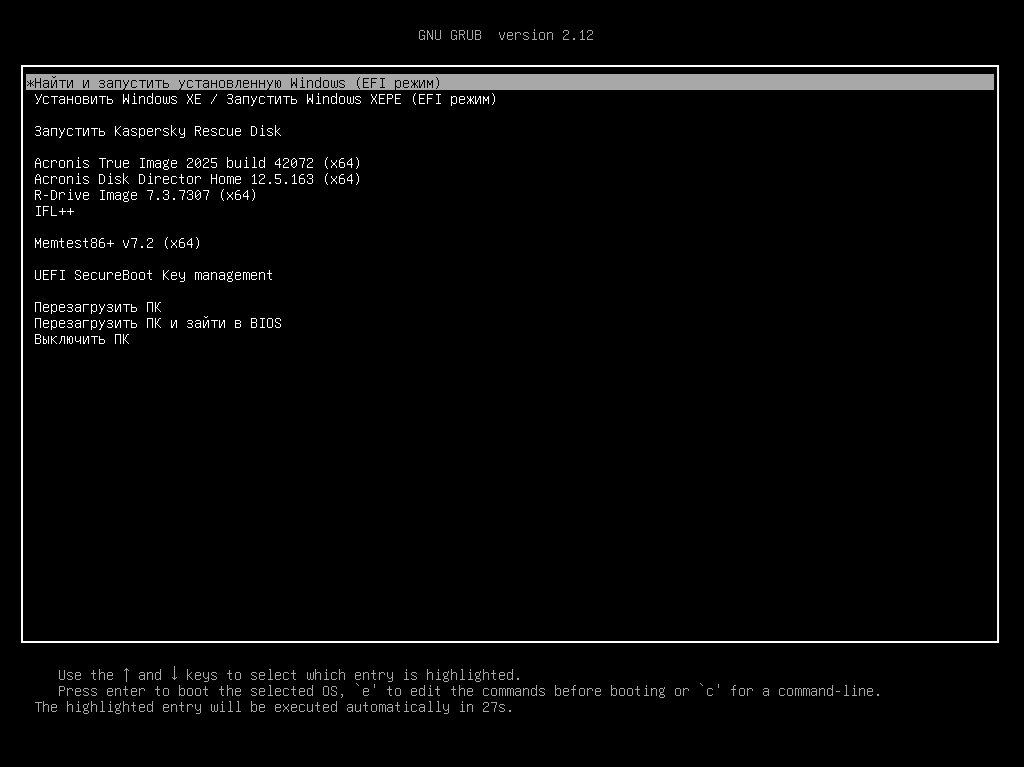Viewport: 1024px width, 767px height.
Task: Choose Перезагрузить ПК и зайти в BIOS
Action: [158, 323]
